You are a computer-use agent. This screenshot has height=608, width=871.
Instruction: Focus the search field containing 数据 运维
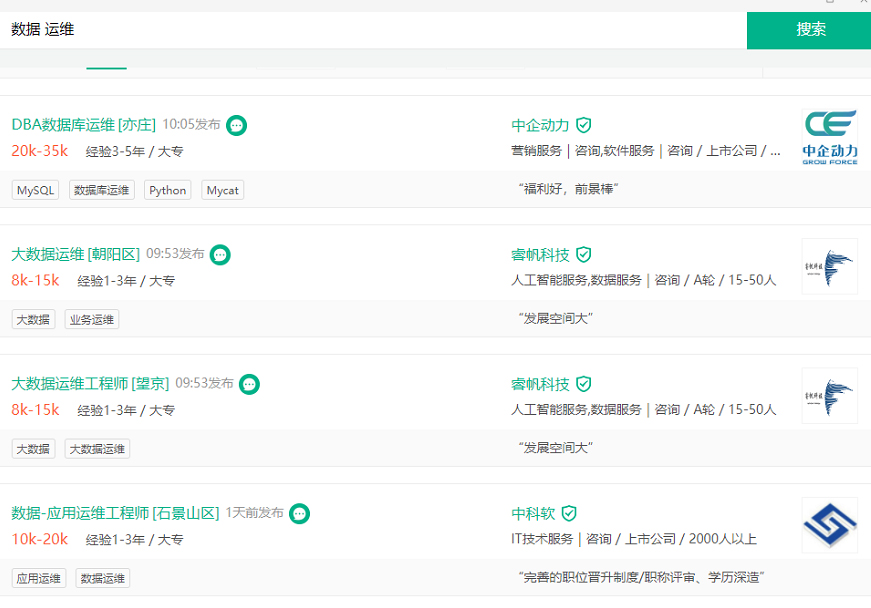(370, 30)
